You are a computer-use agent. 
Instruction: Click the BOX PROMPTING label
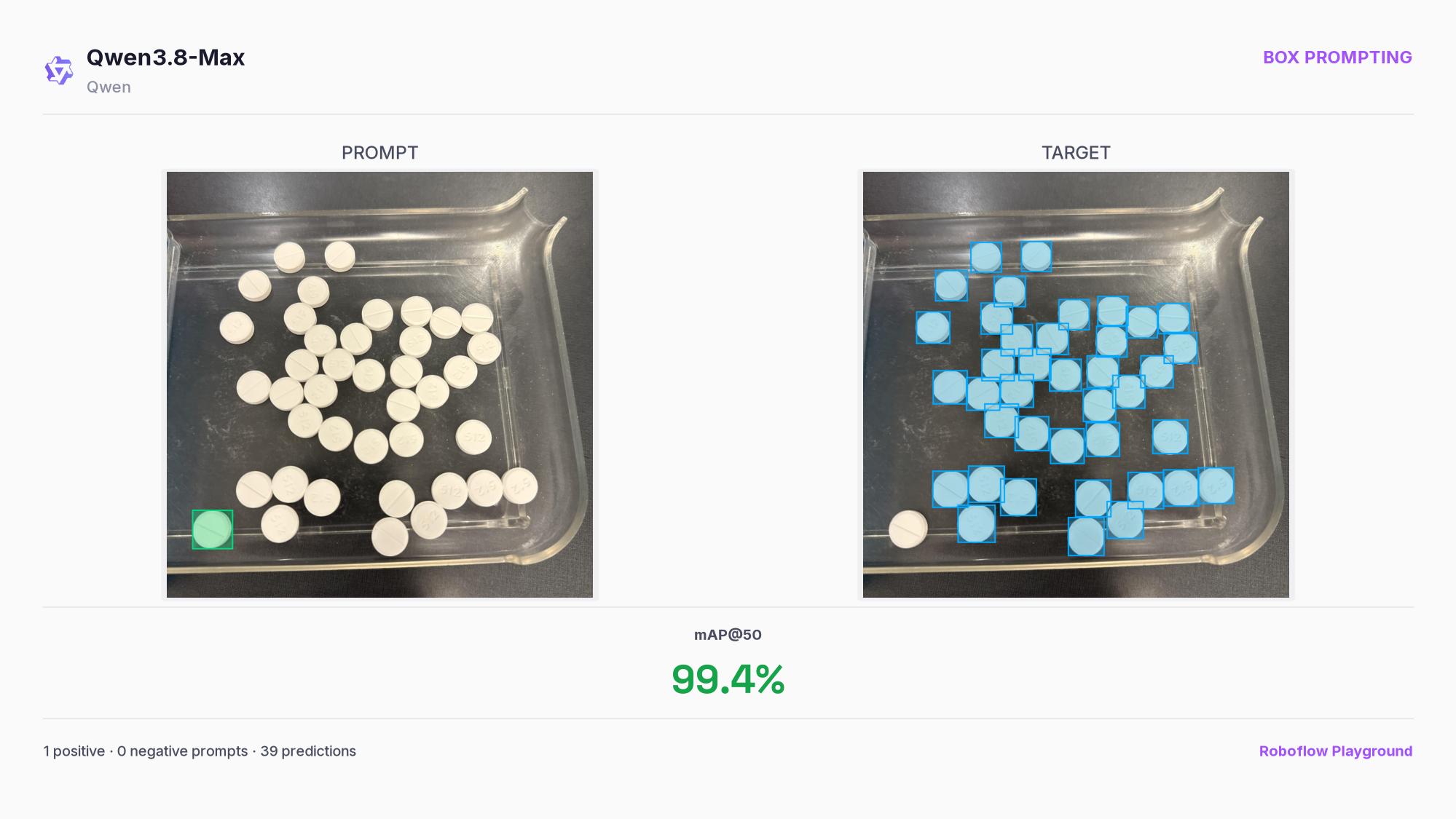pyautogui.click(x=1337, y=58)
